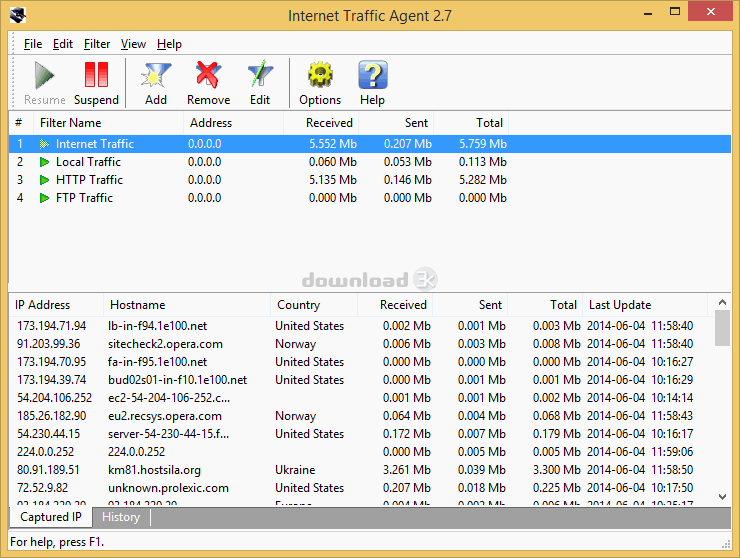Screen dimensions: 740x558
Task: Open the Help menu
Action: tap(169, 44)
